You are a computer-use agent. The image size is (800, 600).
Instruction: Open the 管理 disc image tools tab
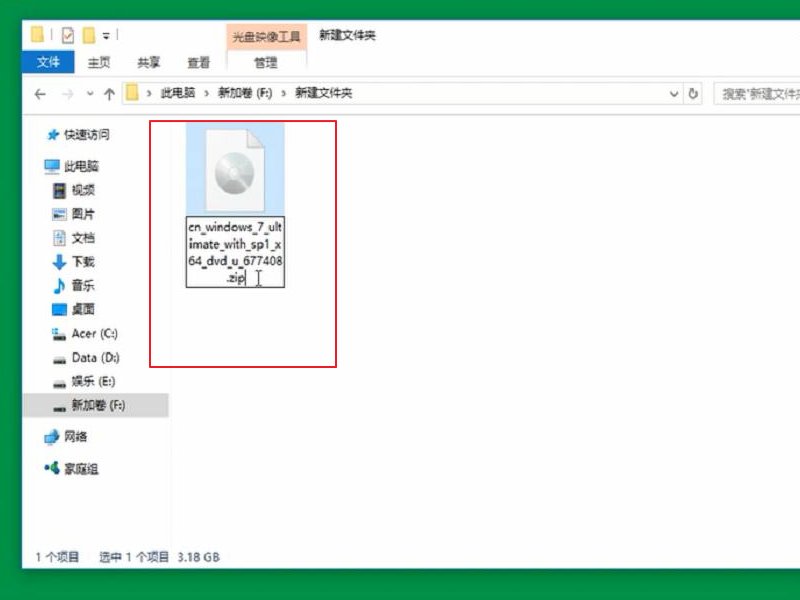coord(265,62)
